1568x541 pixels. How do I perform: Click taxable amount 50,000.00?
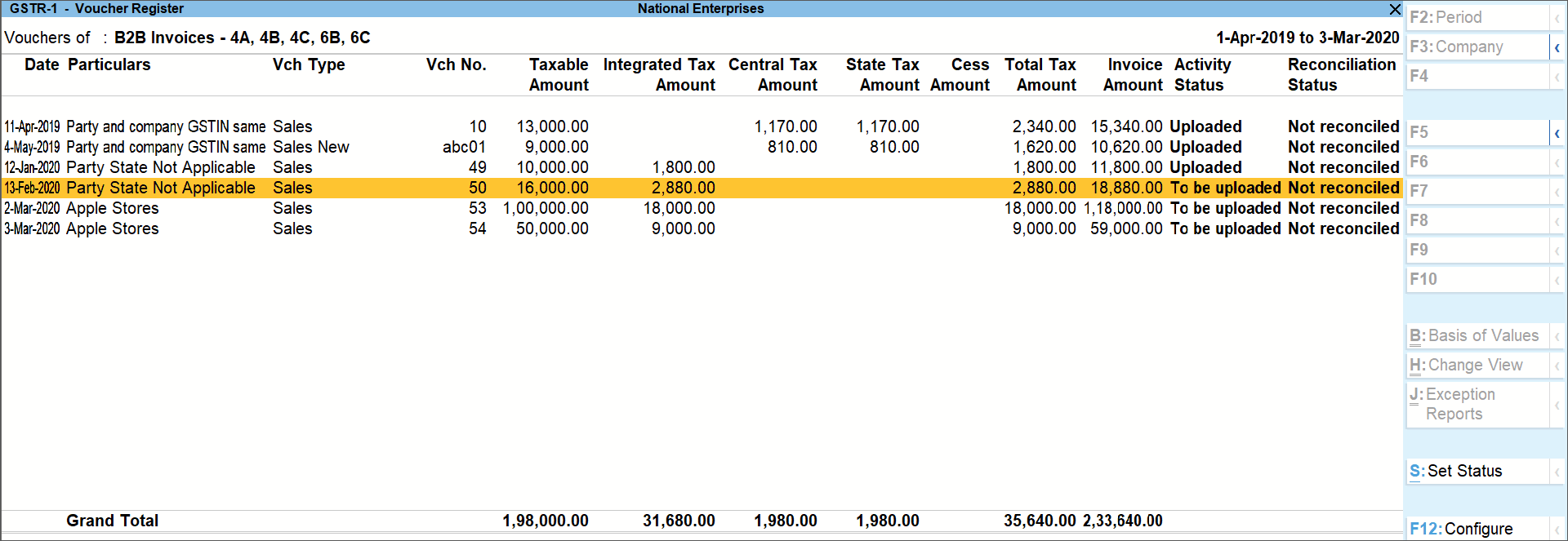coord(552,228)
